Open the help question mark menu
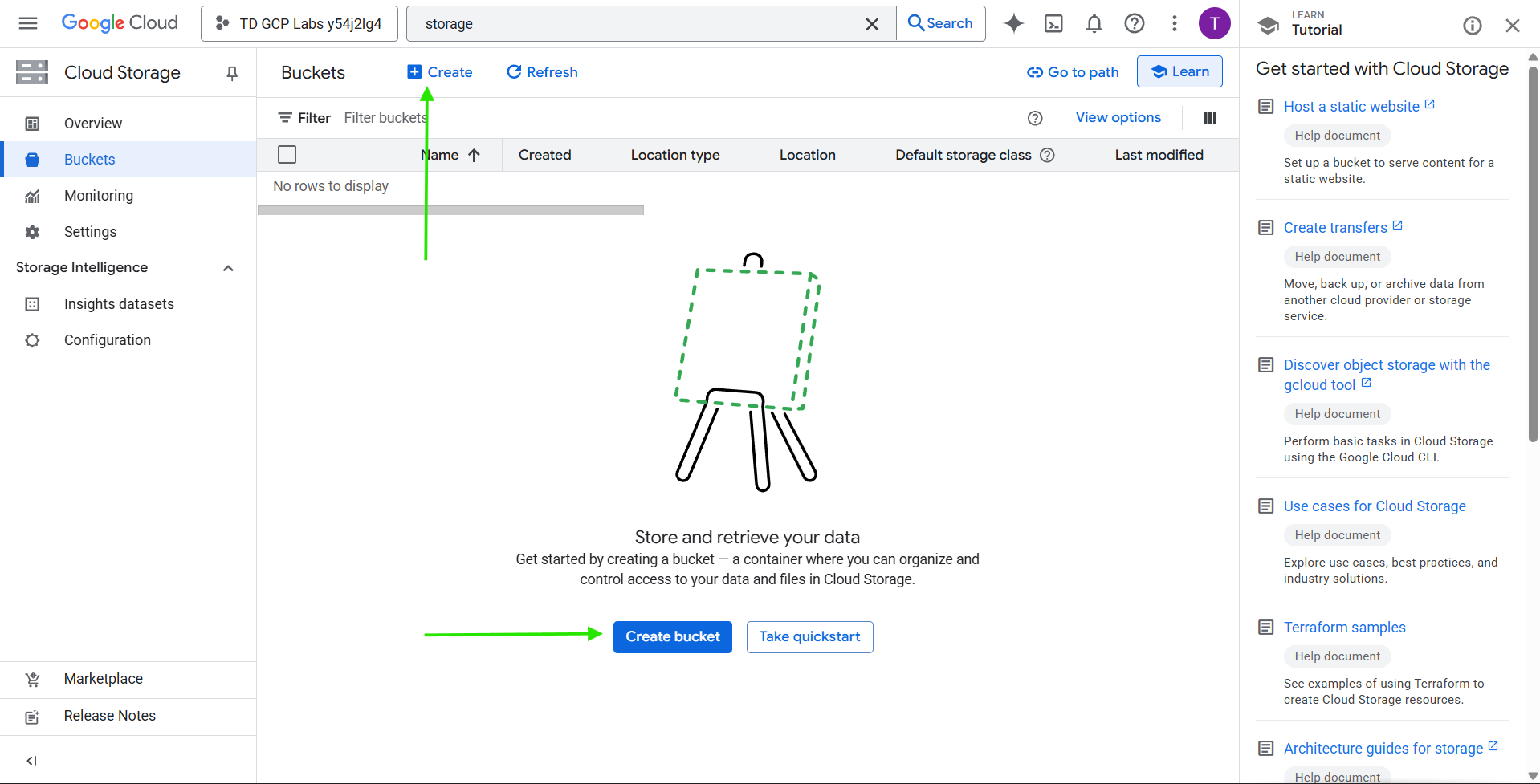 (1134, 23)
